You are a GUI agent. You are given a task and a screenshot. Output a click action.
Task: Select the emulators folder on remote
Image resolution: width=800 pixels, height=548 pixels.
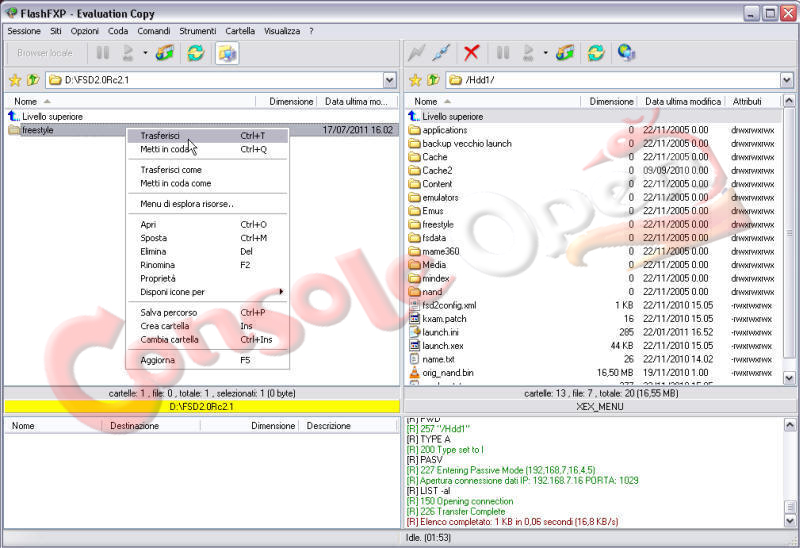[x=434, y=197]
